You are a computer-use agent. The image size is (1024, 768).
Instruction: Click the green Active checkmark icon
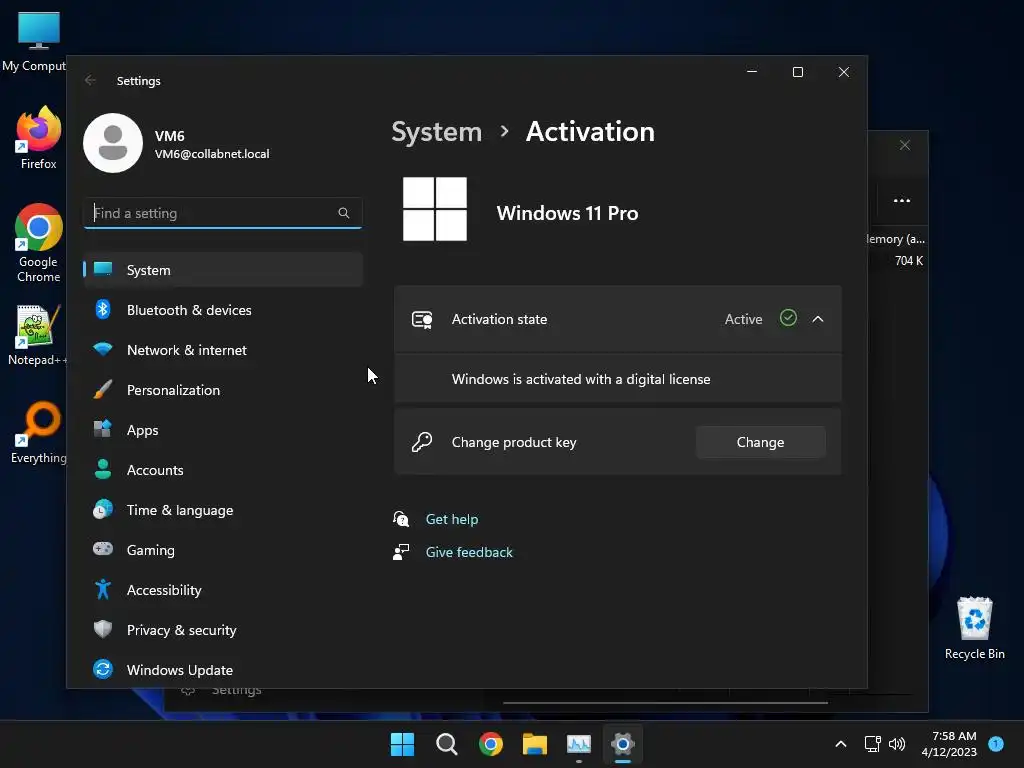tap(788, 318)
